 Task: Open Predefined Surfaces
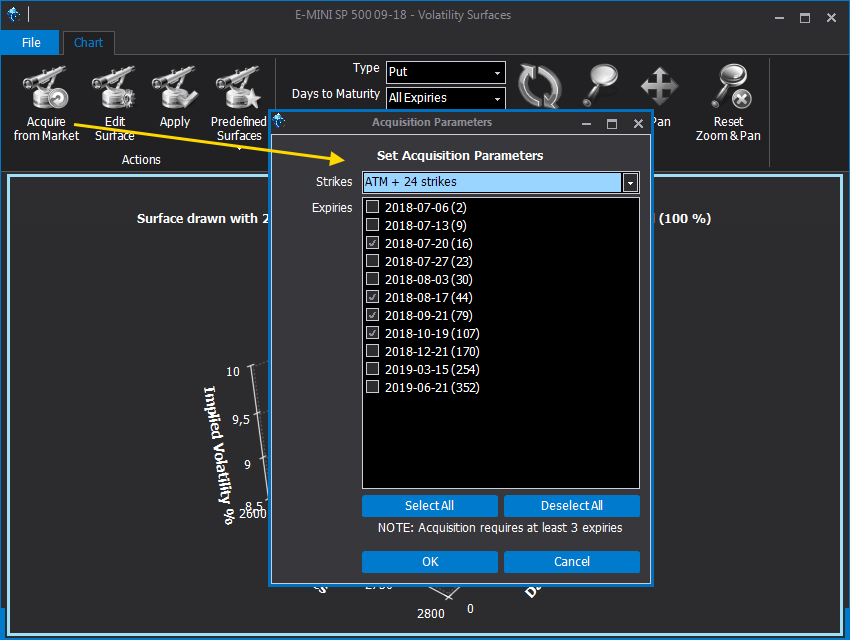tap(239, 91)
